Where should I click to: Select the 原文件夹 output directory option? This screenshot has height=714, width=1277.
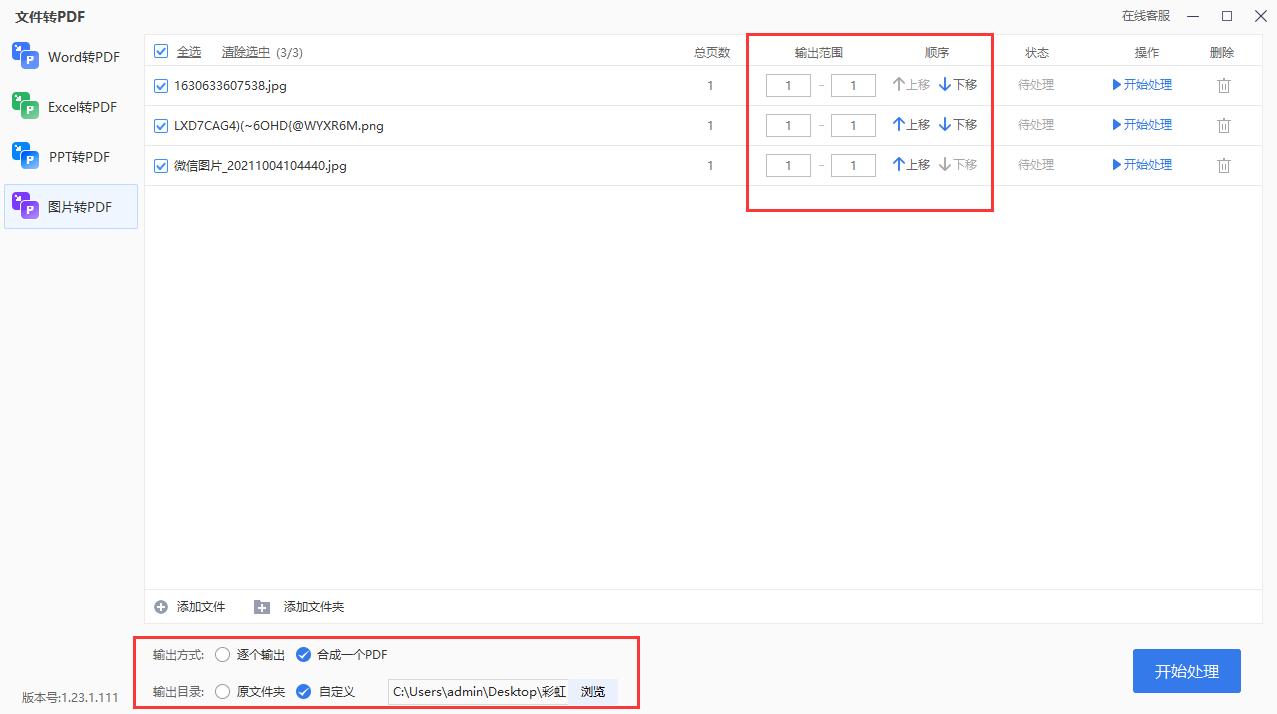(x=222, y=691)
